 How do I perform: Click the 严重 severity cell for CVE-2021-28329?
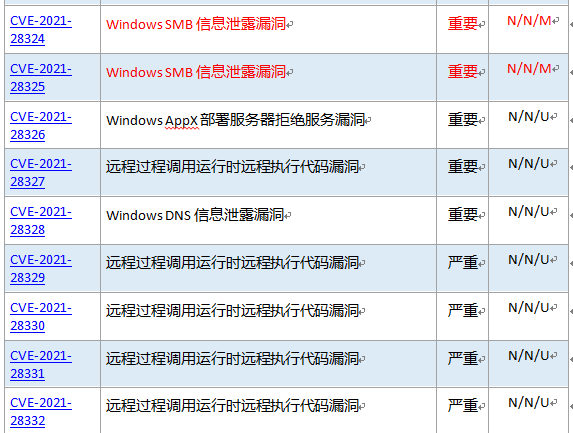[x=463, y=268]
